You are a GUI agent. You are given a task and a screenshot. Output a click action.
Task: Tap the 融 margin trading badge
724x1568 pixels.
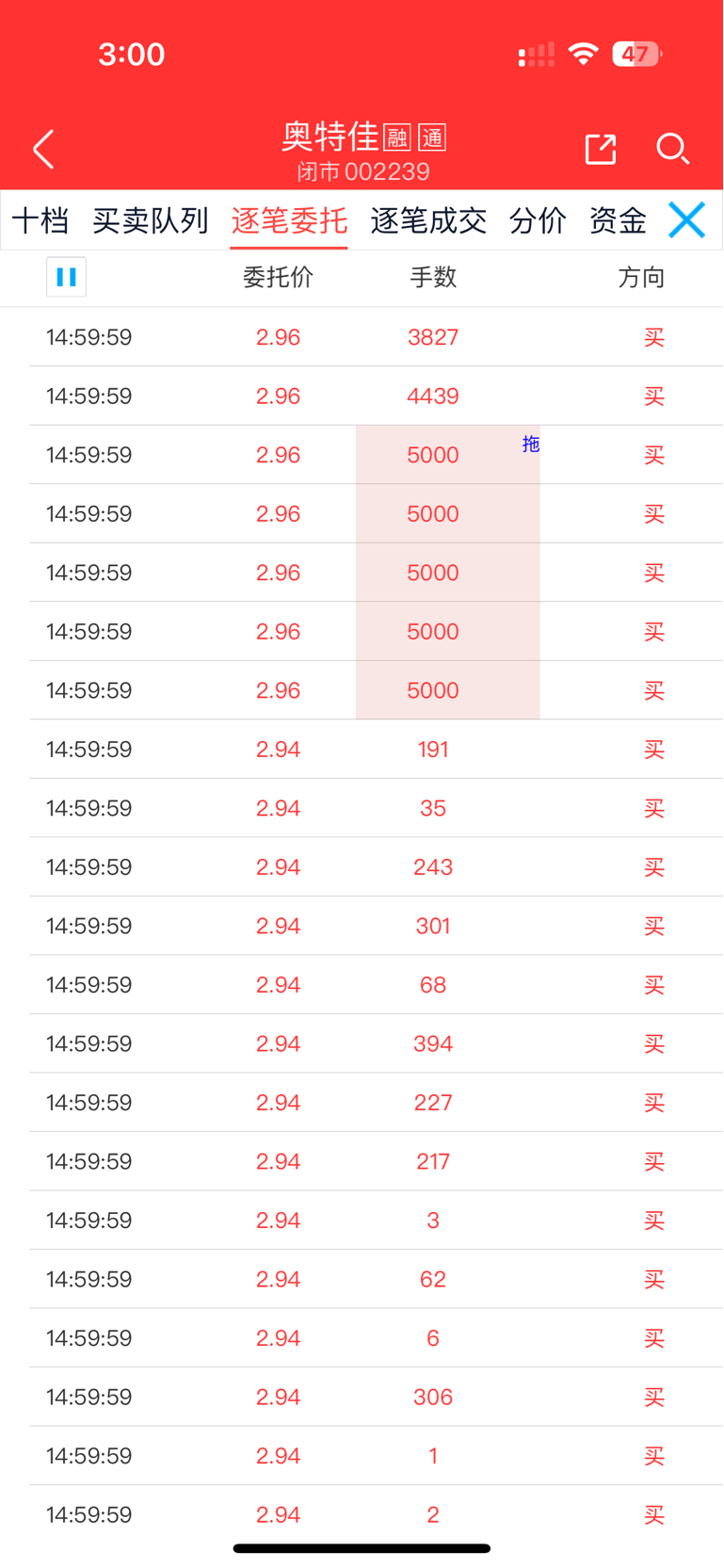397,138
